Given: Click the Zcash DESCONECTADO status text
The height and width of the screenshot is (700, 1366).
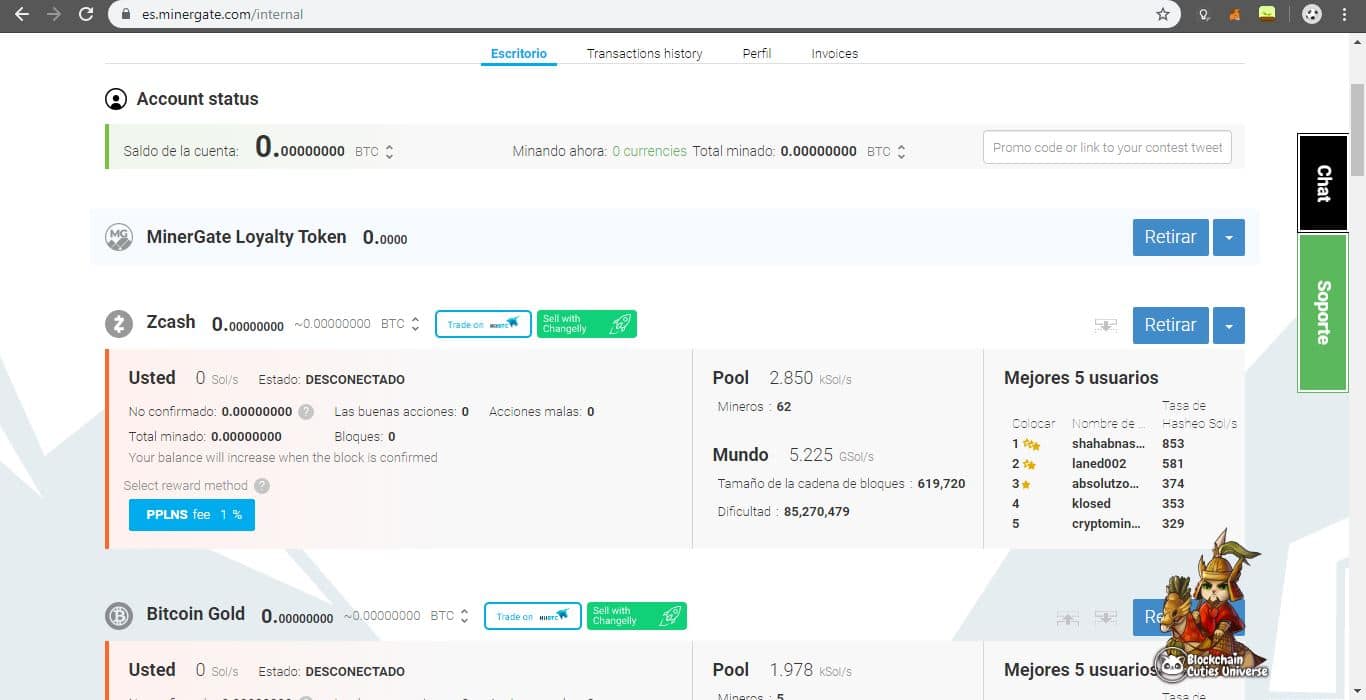Looking at the screenshot, I should point(355,380).
